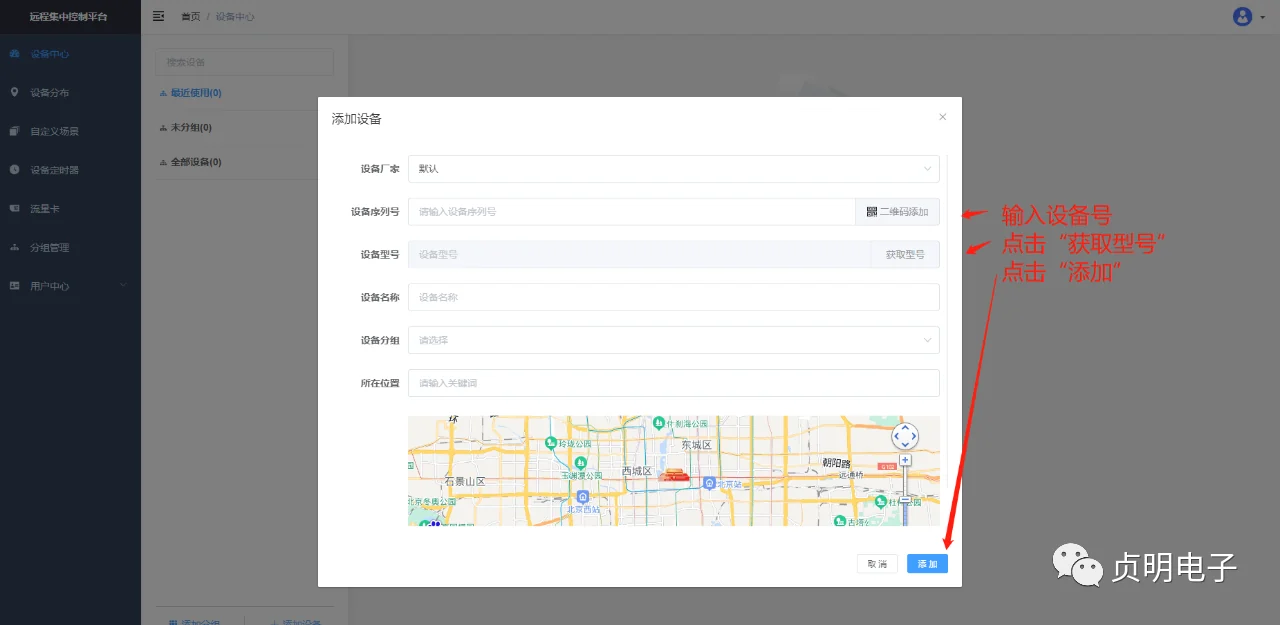1280x625 pixels.
Task: Click the clock icon beside 设备定时器
Action: pyautogui.click(x=14, y=170)
